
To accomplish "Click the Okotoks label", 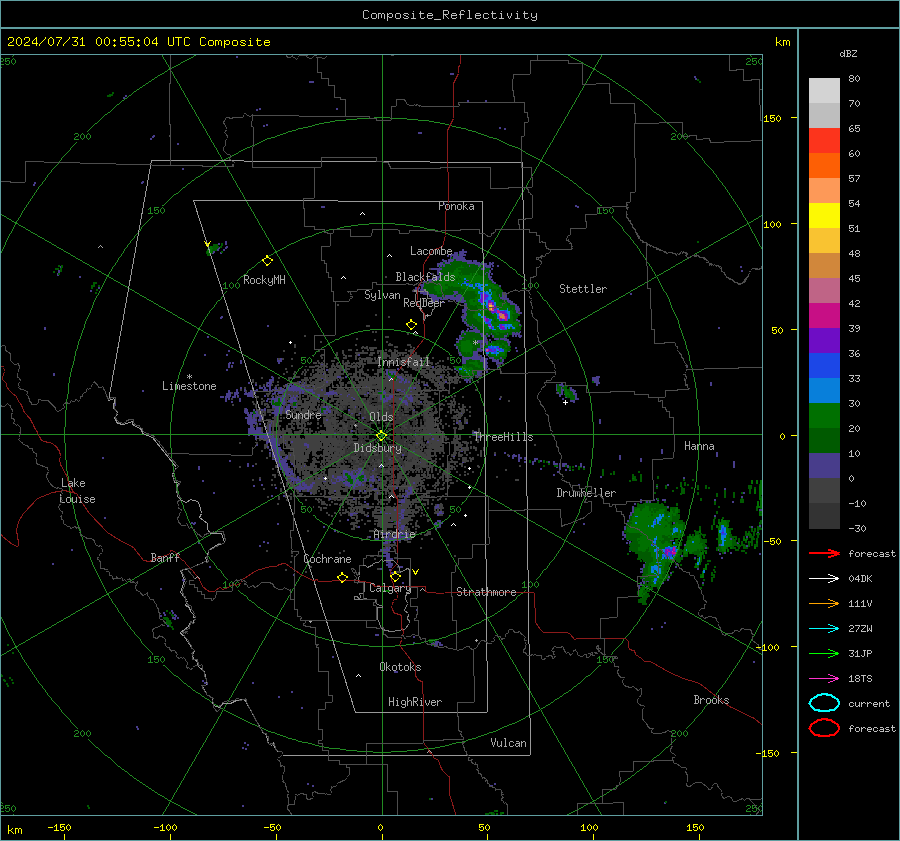I will [x=400, y=667].
